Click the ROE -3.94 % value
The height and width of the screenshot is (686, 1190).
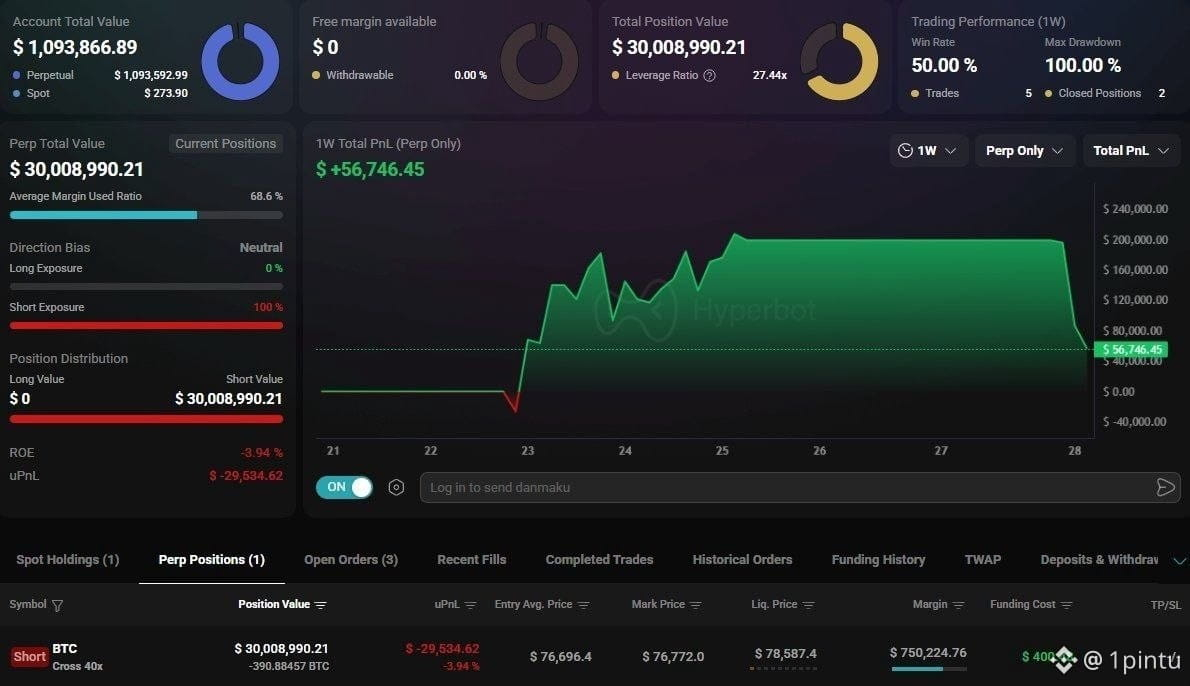(x=262, y=452)
